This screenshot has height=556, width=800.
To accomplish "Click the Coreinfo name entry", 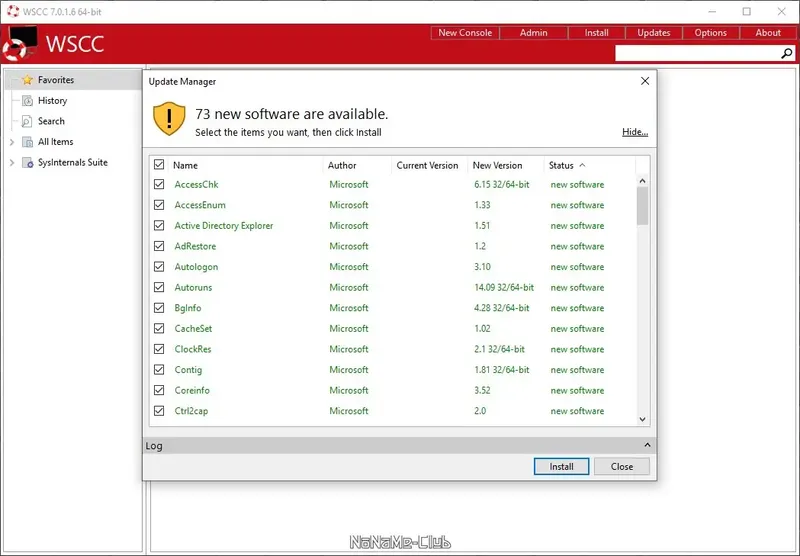I will point(192,390).
